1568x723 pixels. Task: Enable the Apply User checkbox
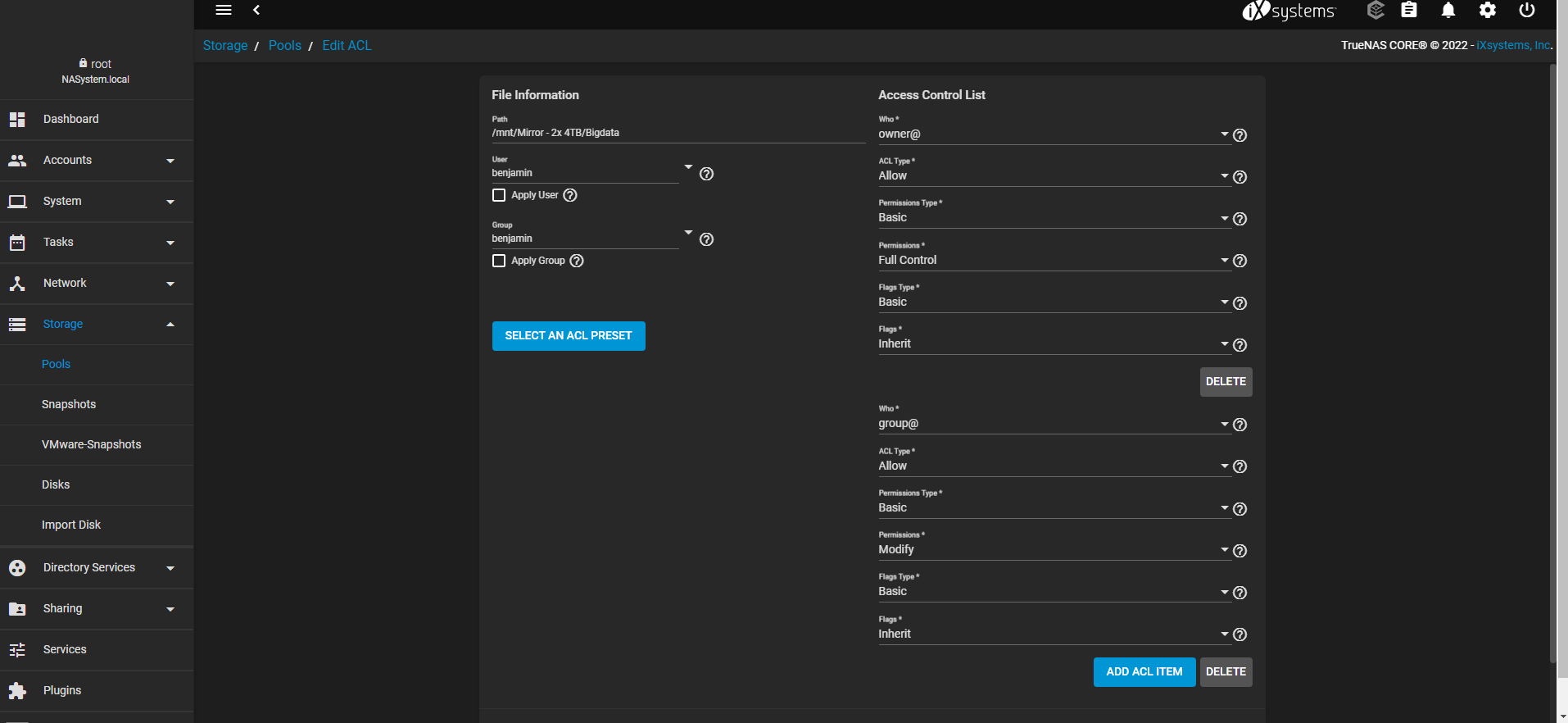click(x=499, y=195)
